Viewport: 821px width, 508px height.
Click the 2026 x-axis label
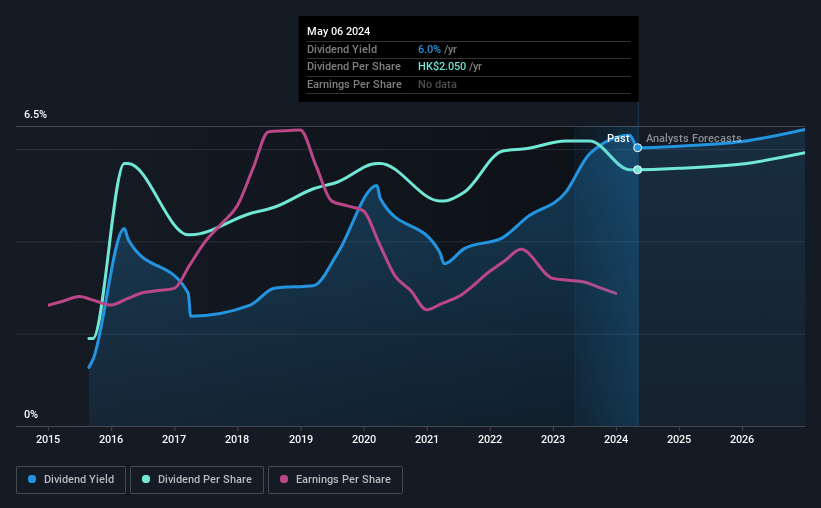pos(742,439)
